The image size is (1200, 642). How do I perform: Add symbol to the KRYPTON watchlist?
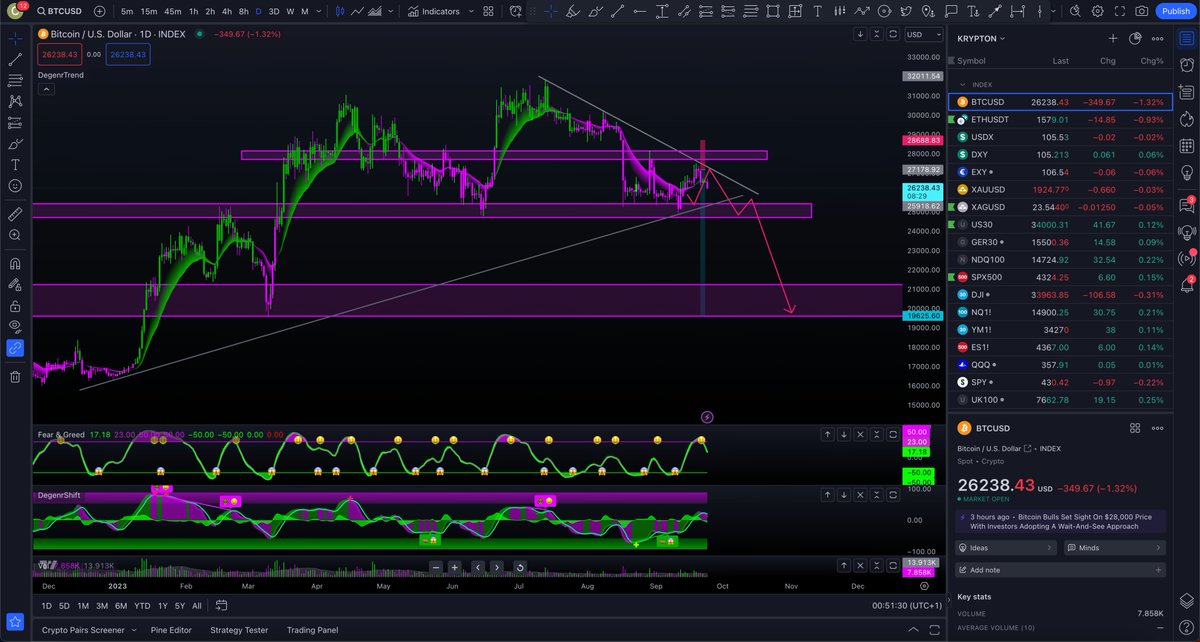coord(1113,38)
